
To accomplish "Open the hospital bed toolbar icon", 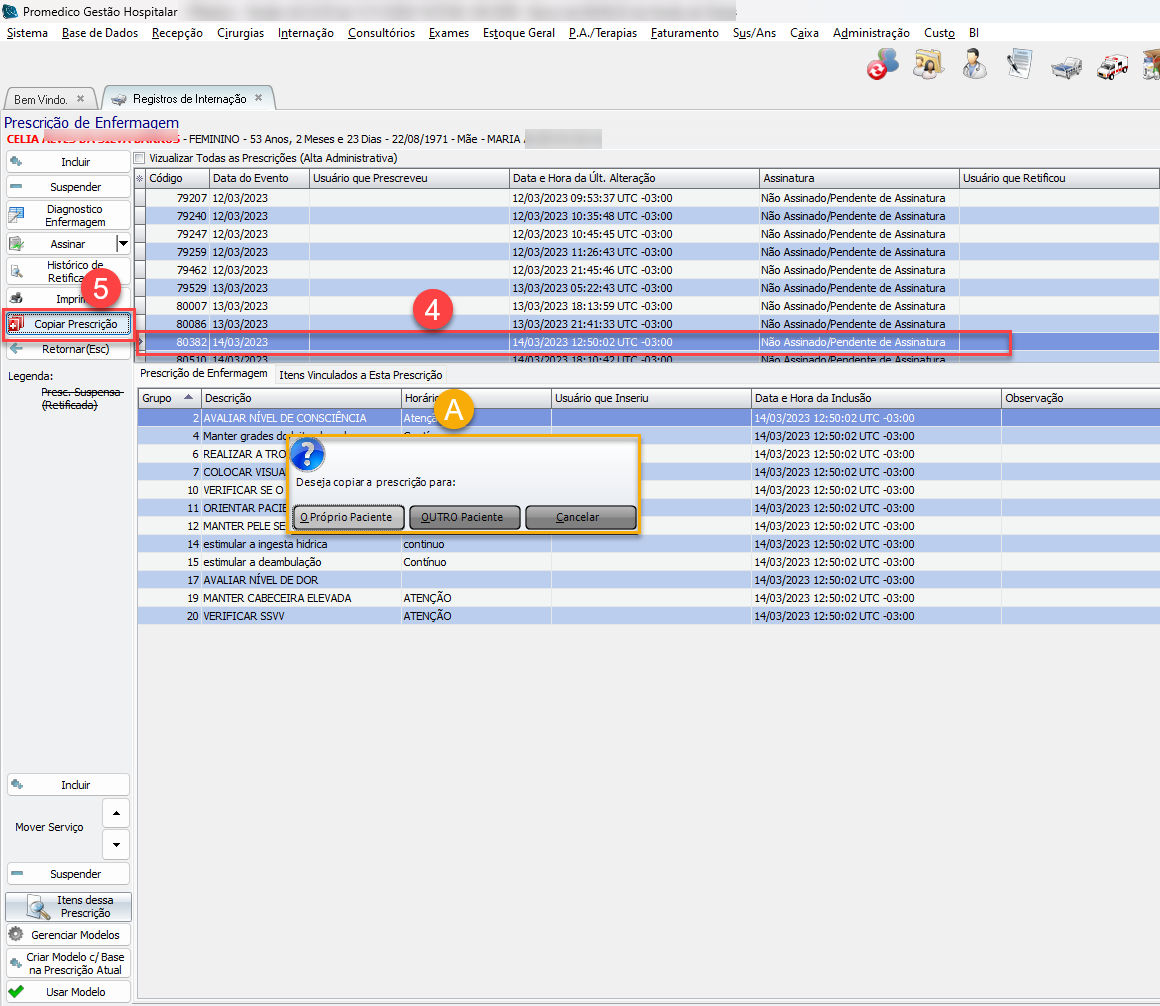I will [1066, 67].
